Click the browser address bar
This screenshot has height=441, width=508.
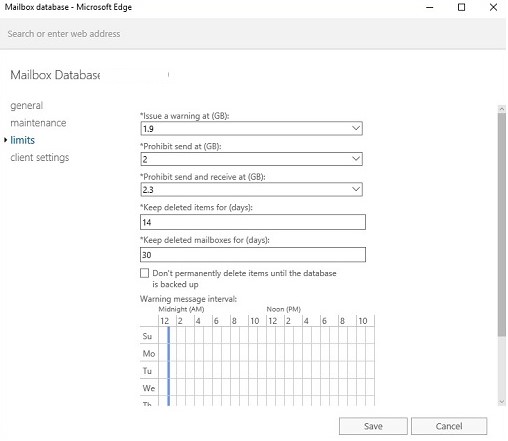[x=253, y=34]
